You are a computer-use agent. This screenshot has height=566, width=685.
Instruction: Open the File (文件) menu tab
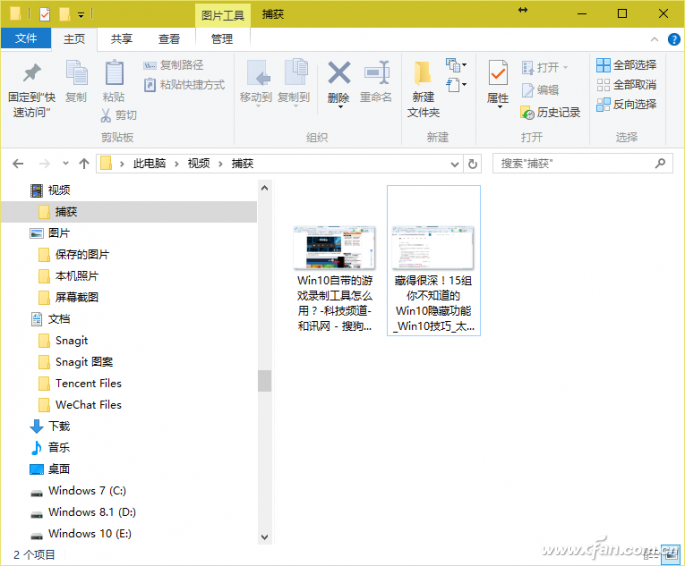click(x=26, y=39)
